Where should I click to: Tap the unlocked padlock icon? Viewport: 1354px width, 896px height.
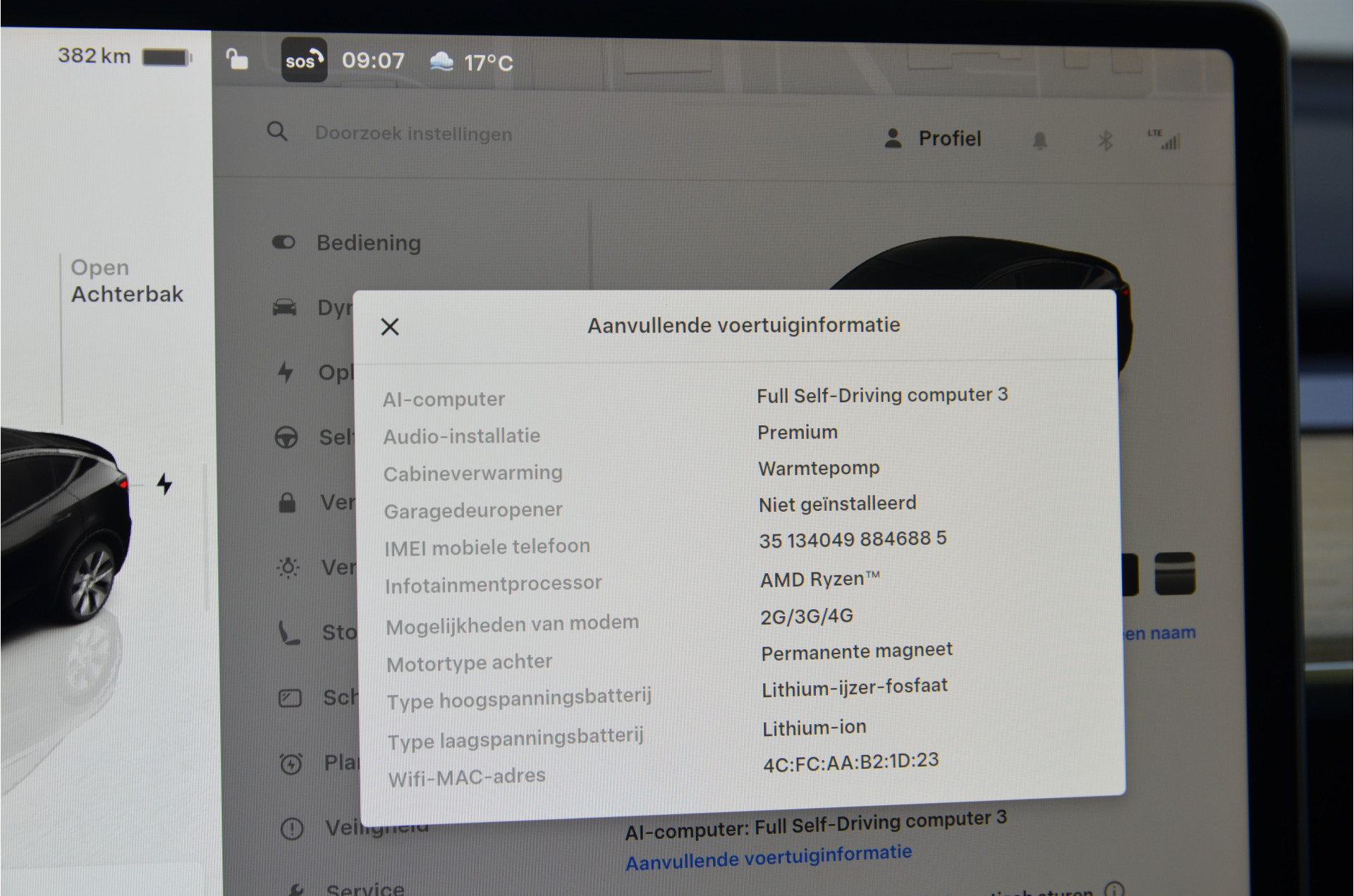pyautogui.click(x=237, y=59)
